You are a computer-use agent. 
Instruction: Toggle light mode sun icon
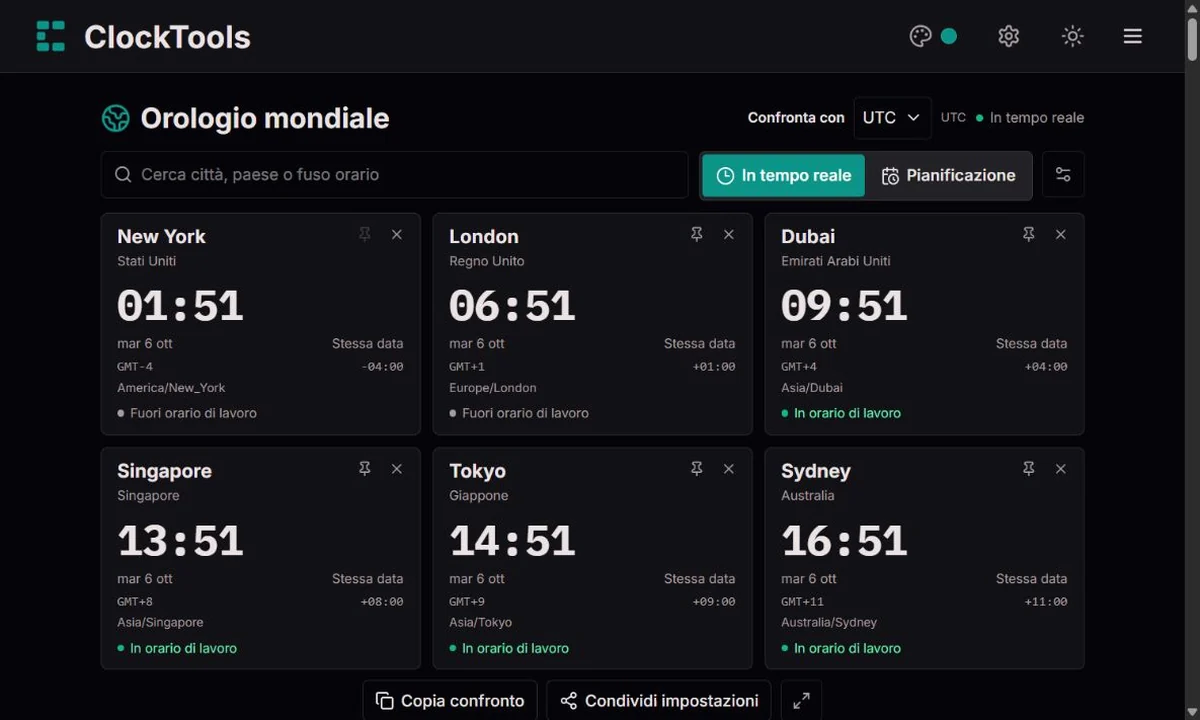coord(1072,36)
